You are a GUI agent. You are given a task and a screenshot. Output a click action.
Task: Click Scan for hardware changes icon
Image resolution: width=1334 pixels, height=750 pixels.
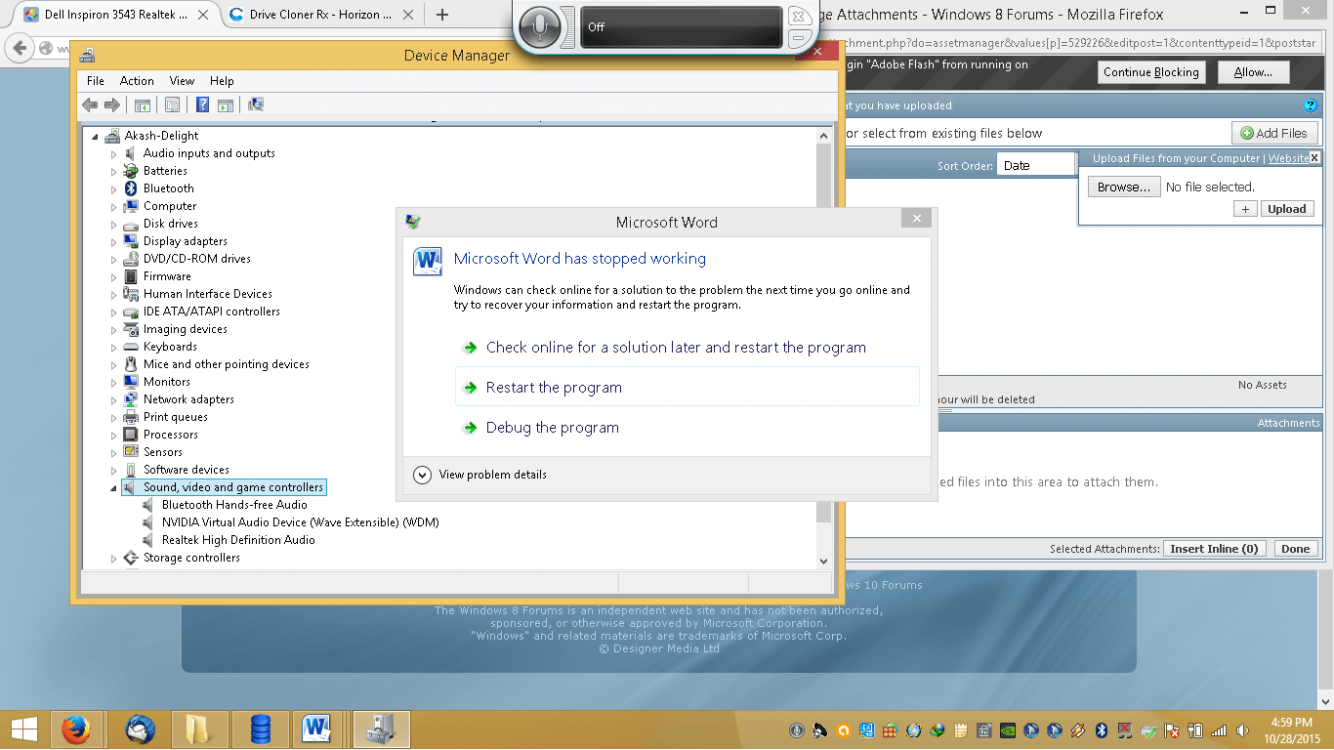255,104
